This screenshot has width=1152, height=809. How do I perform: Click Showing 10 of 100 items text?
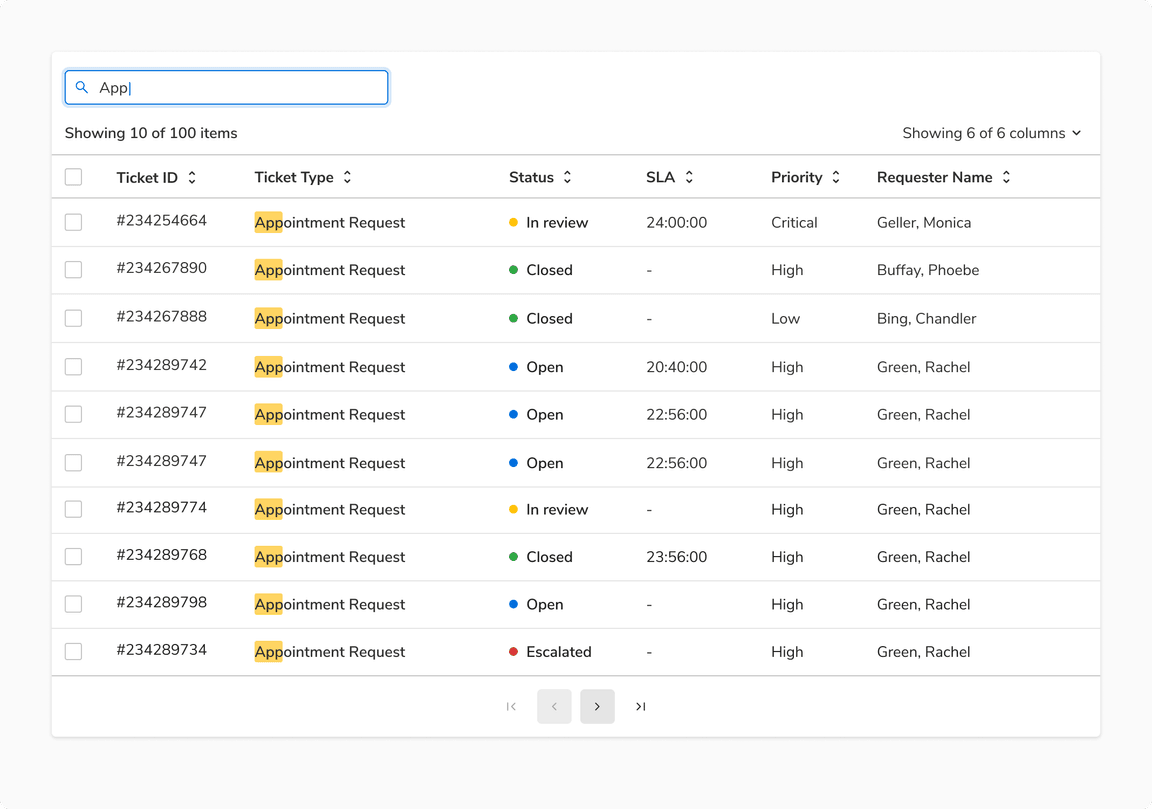pos(151,133)
